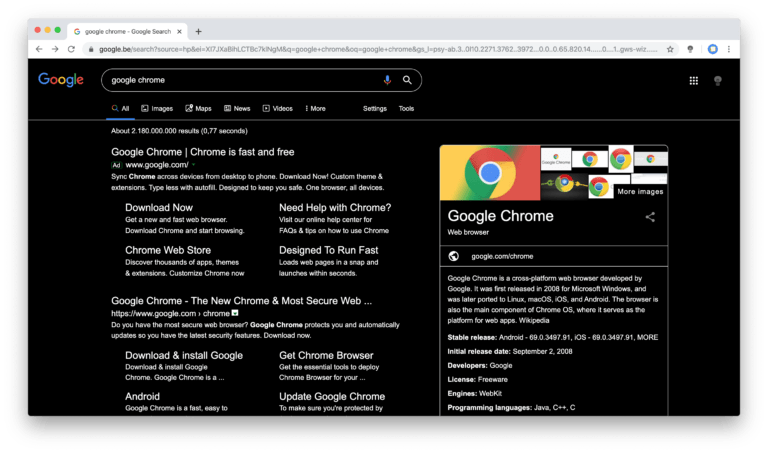
Task: Reload the page with the refresh icon
Action: pyautogui.click(x=71, y=49)
